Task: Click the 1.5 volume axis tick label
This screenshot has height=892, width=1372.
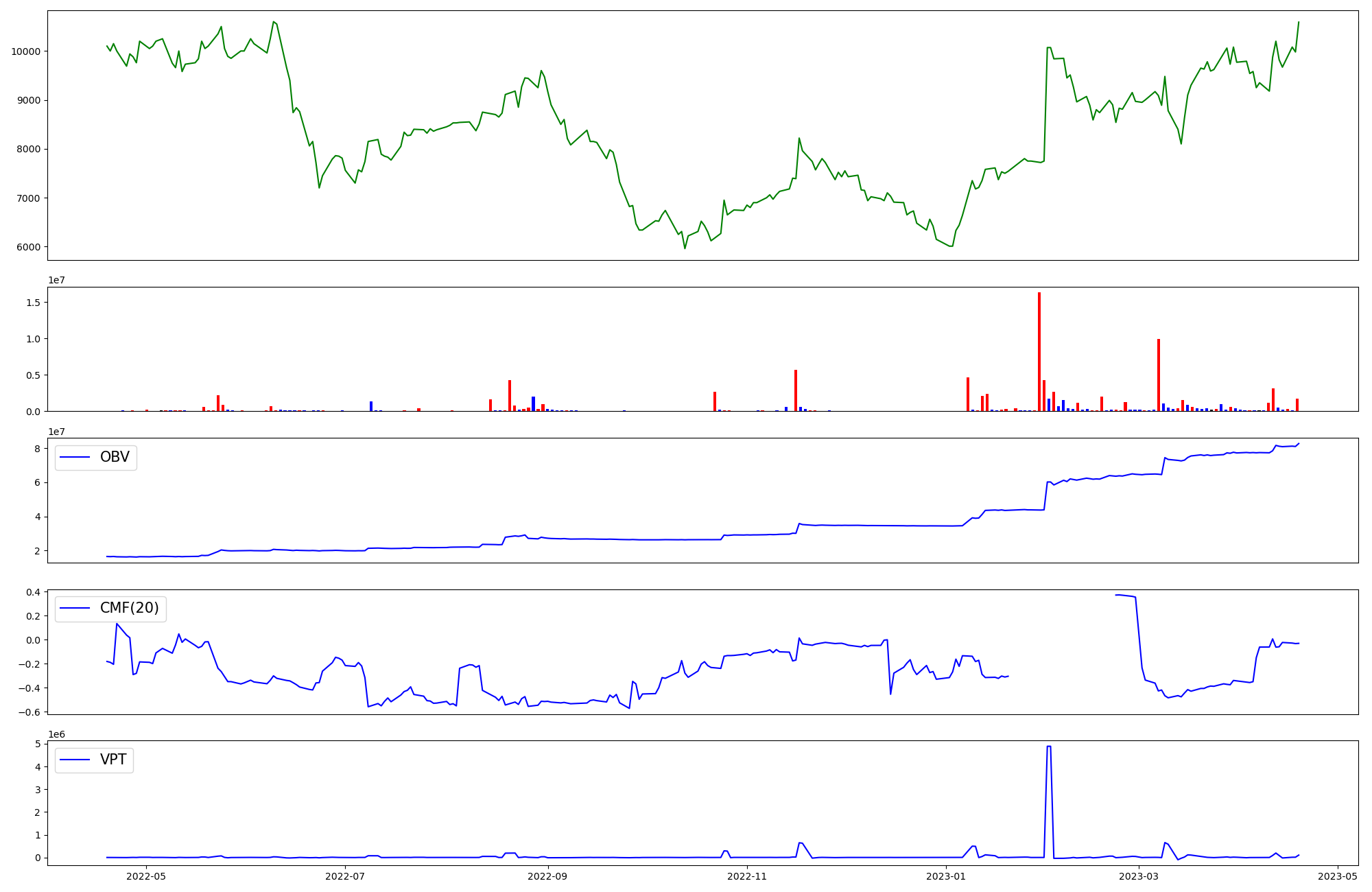Action: (x=34, y=303)
